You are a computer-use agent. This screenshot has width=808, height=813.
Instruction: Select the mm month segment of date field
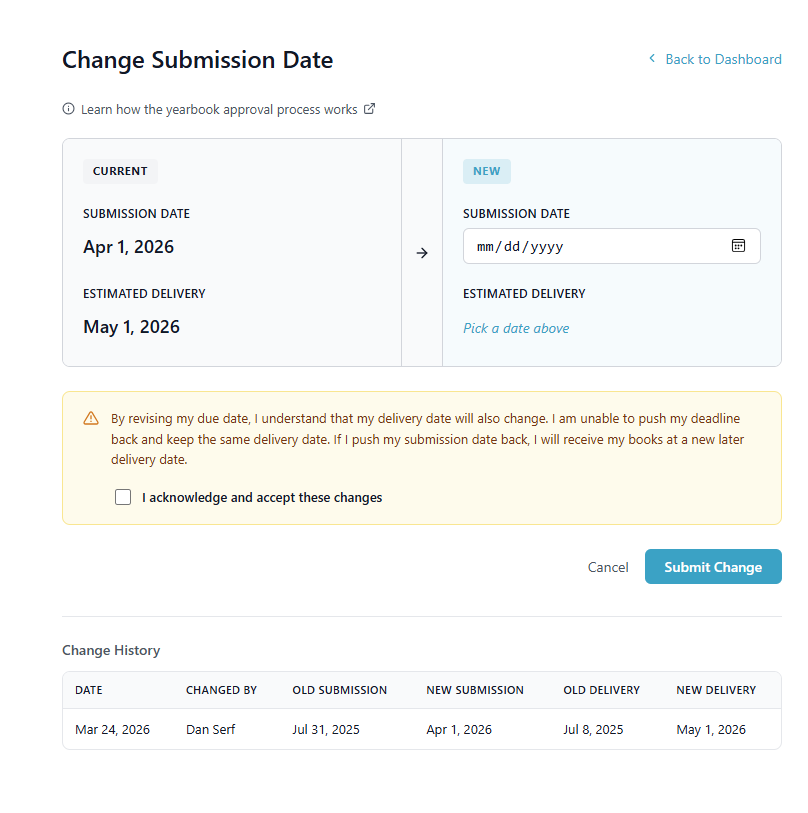tap(486, 247)
